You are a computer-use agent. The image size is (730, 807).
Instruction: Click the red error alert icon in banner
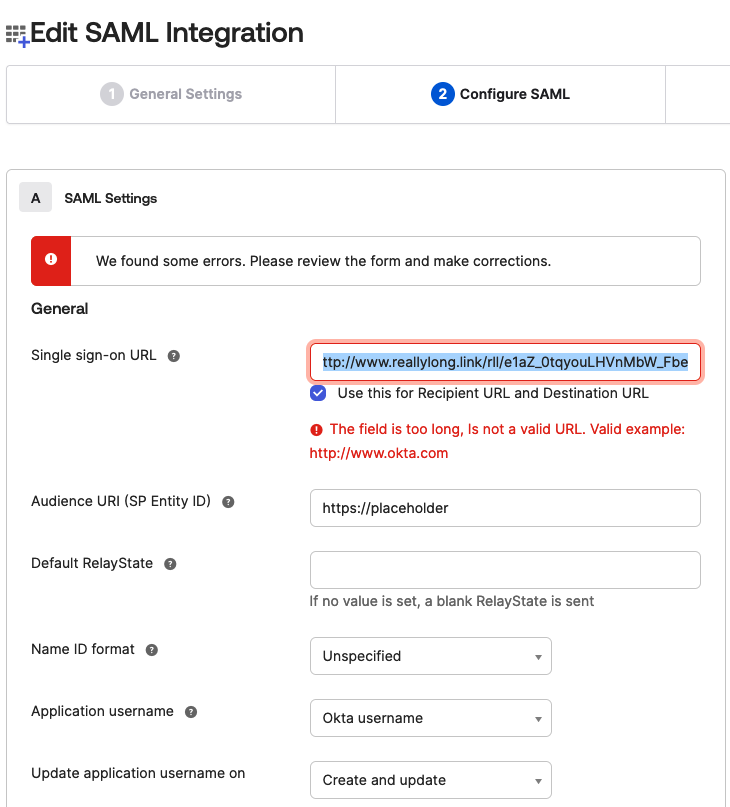(x=51, y=261)
